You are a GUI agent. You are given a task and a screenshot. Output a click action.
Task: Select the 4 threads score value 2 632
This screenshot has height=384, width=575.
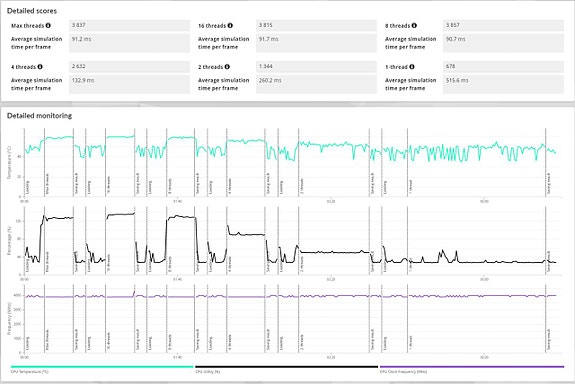[x=129, y=66]
